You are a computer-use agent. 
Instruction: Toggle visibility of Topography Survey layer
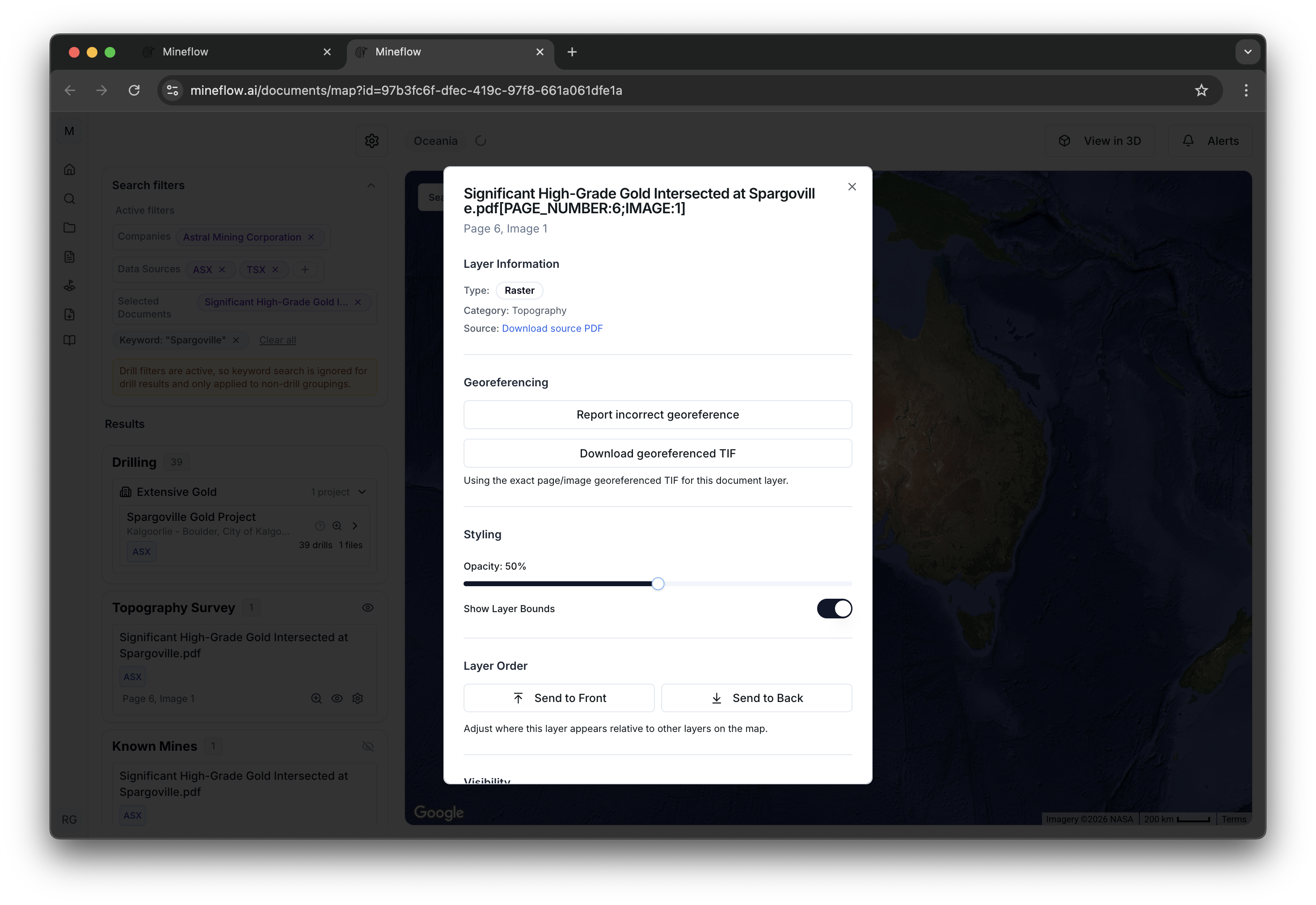coord(368,607)
